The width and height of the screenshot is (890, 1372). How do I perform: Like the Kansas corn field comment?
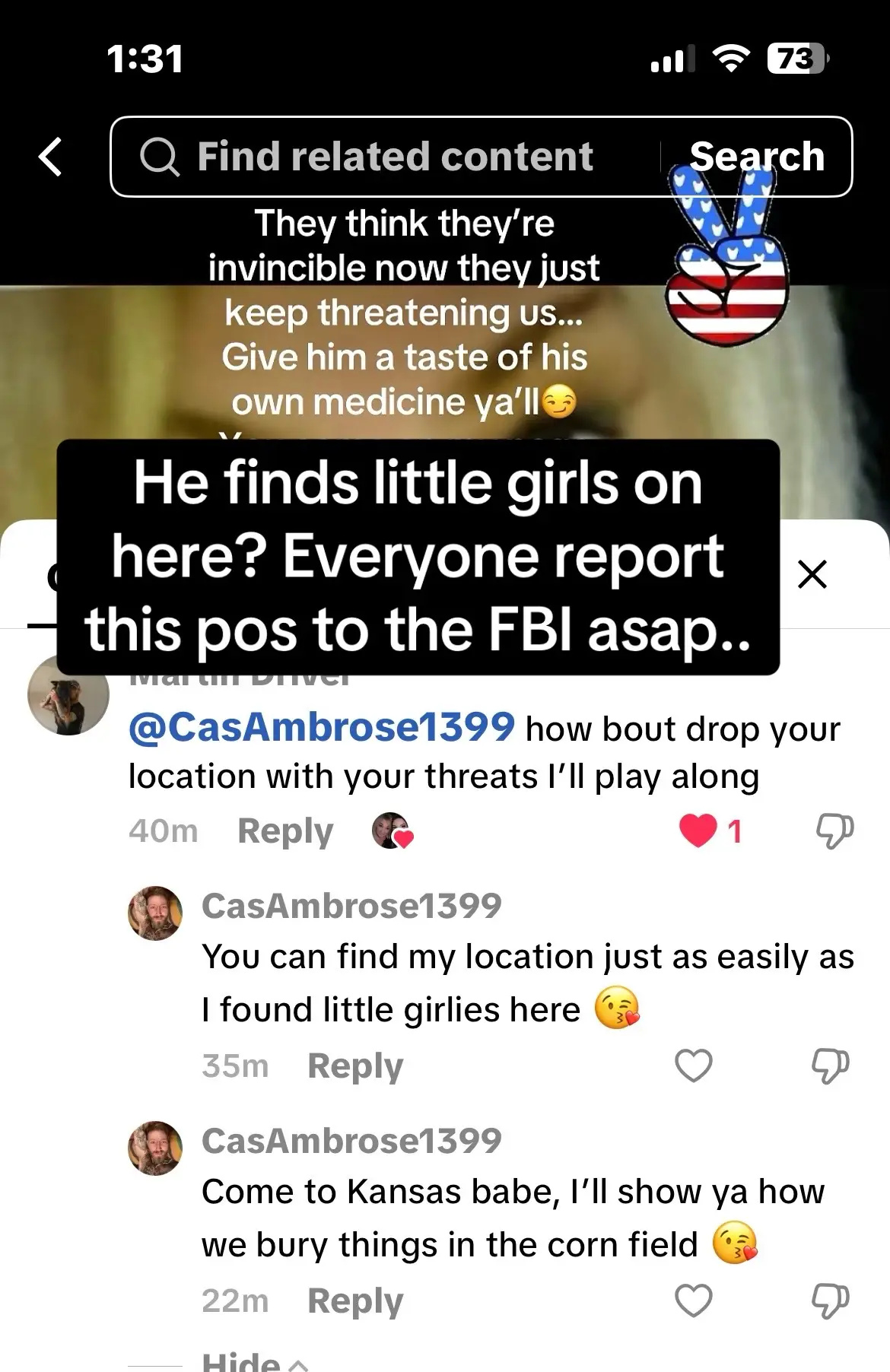[x=694, y=1301]
